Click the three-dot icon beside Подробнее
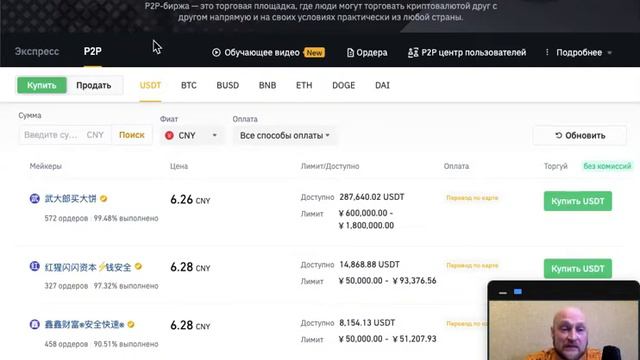640x360 pixels. pyautogui.click(x=547, y=52)
